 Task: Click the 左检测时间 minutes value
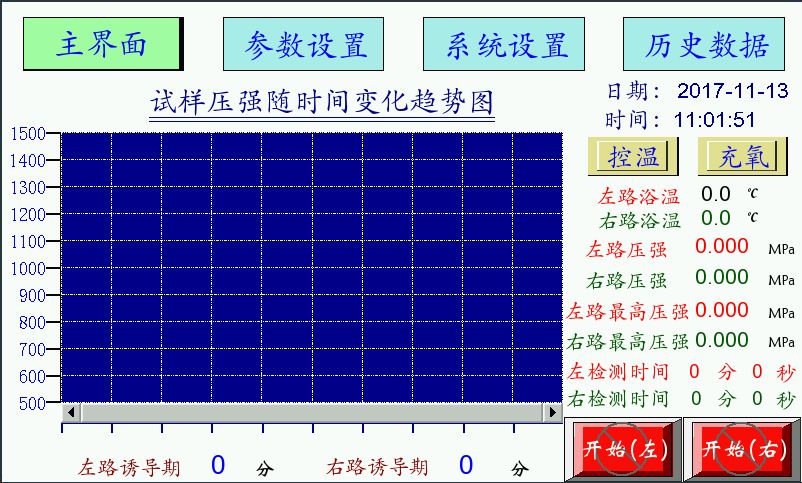[694, 371]
